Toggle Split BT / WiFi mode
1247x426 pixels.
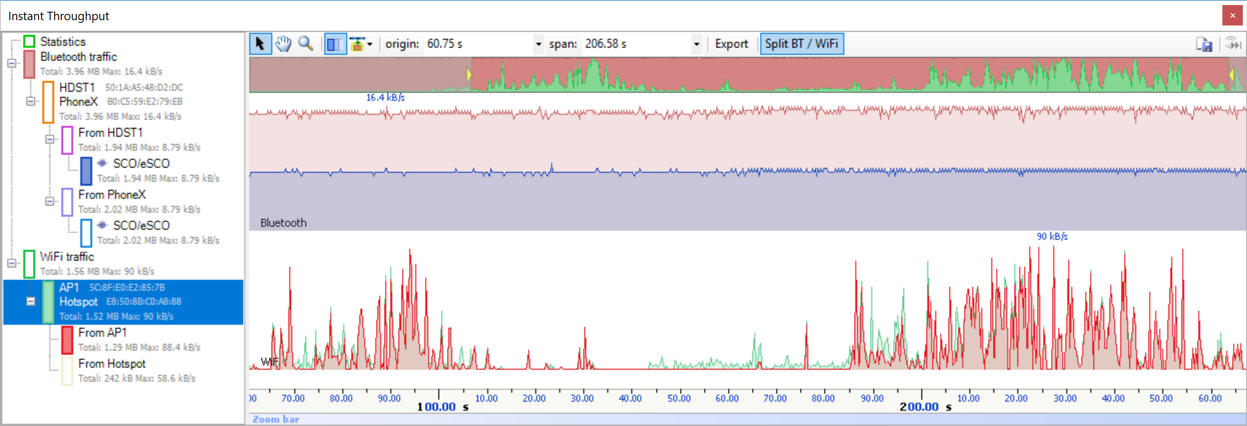(x=801, y=44)
